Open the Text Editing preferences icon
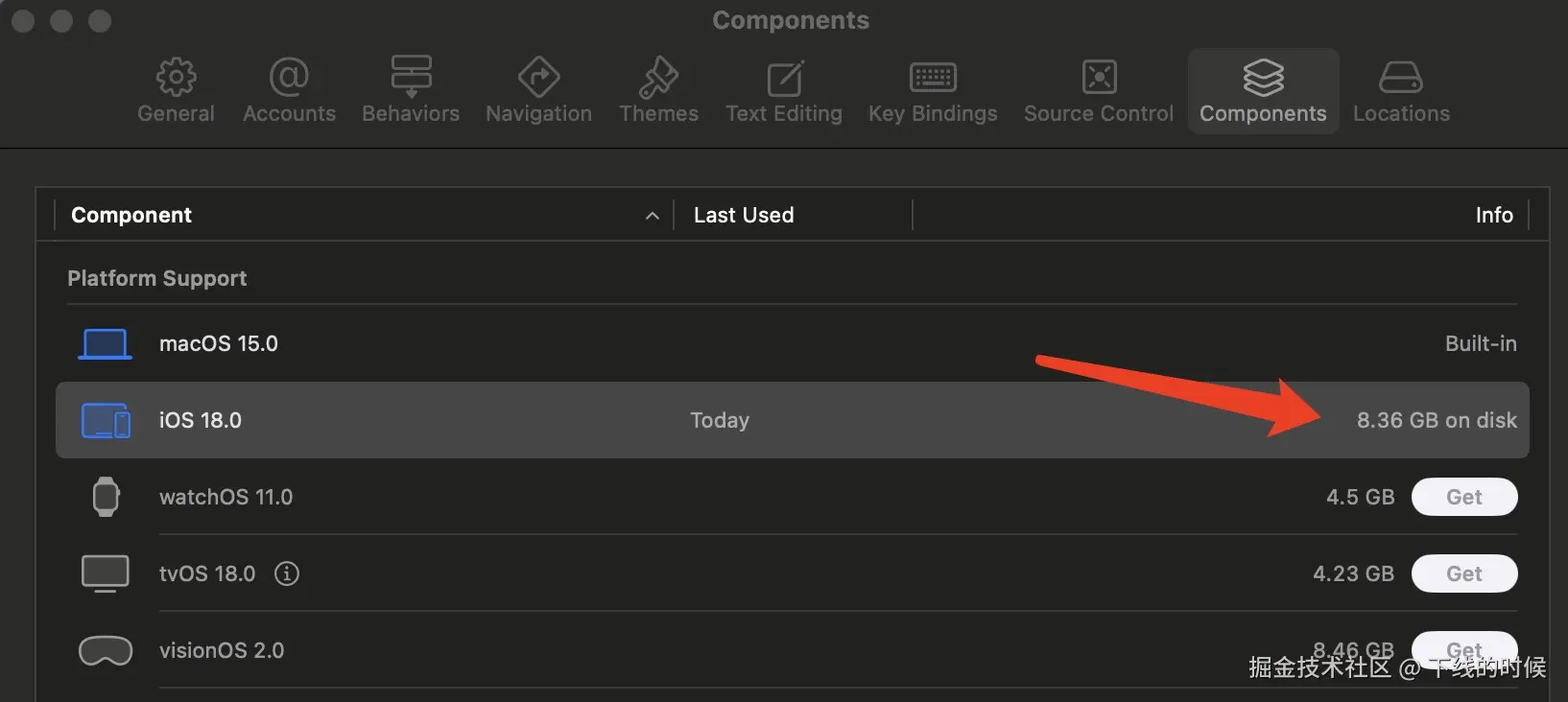This screenshot has height=702, width=1568. tap(784, 77)
